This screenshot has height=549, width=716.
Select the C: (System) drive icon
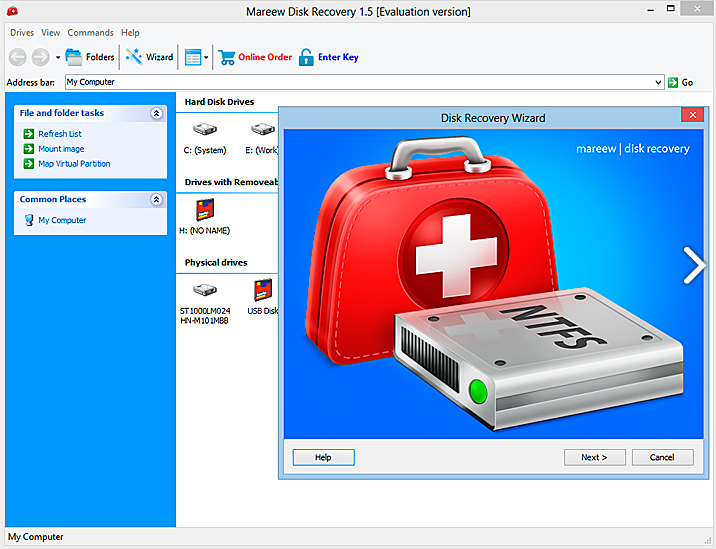point(204,130)
